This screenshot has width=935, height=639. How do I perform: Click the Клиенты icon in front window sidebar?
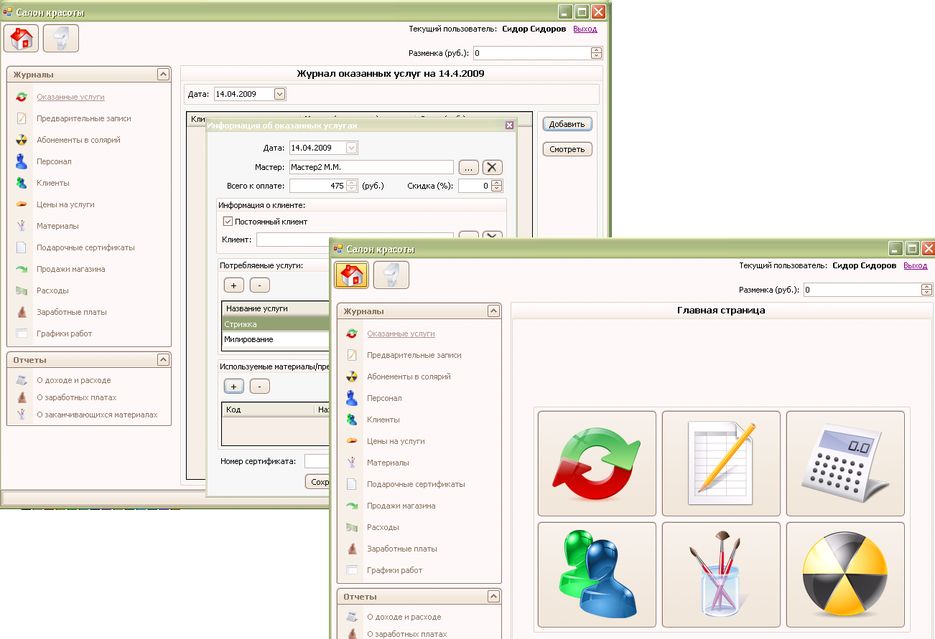pyautogui.click(x=352, y=420)
